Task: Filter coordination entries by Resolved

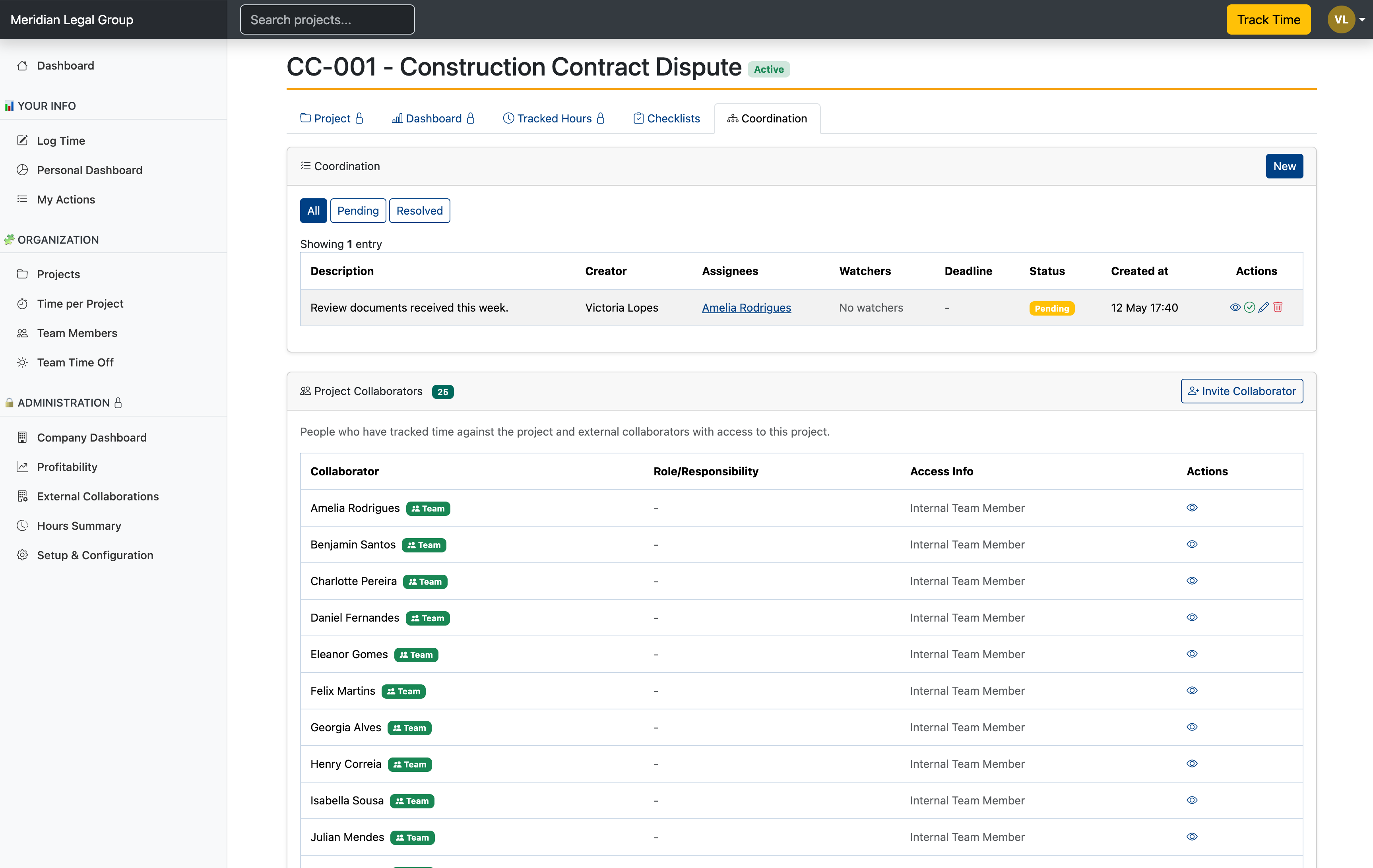Action: click(x=419, y=210)
